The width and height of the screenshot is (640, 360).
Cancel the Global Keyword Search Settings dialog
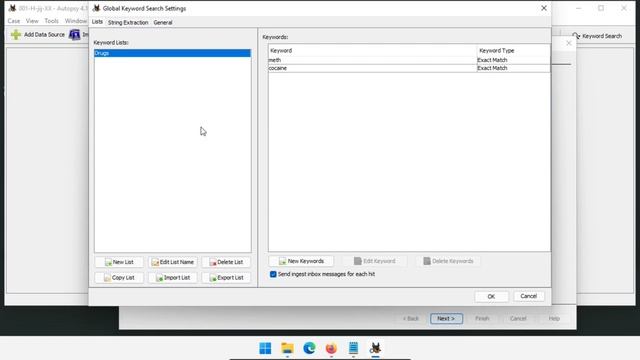pos(529,296)
